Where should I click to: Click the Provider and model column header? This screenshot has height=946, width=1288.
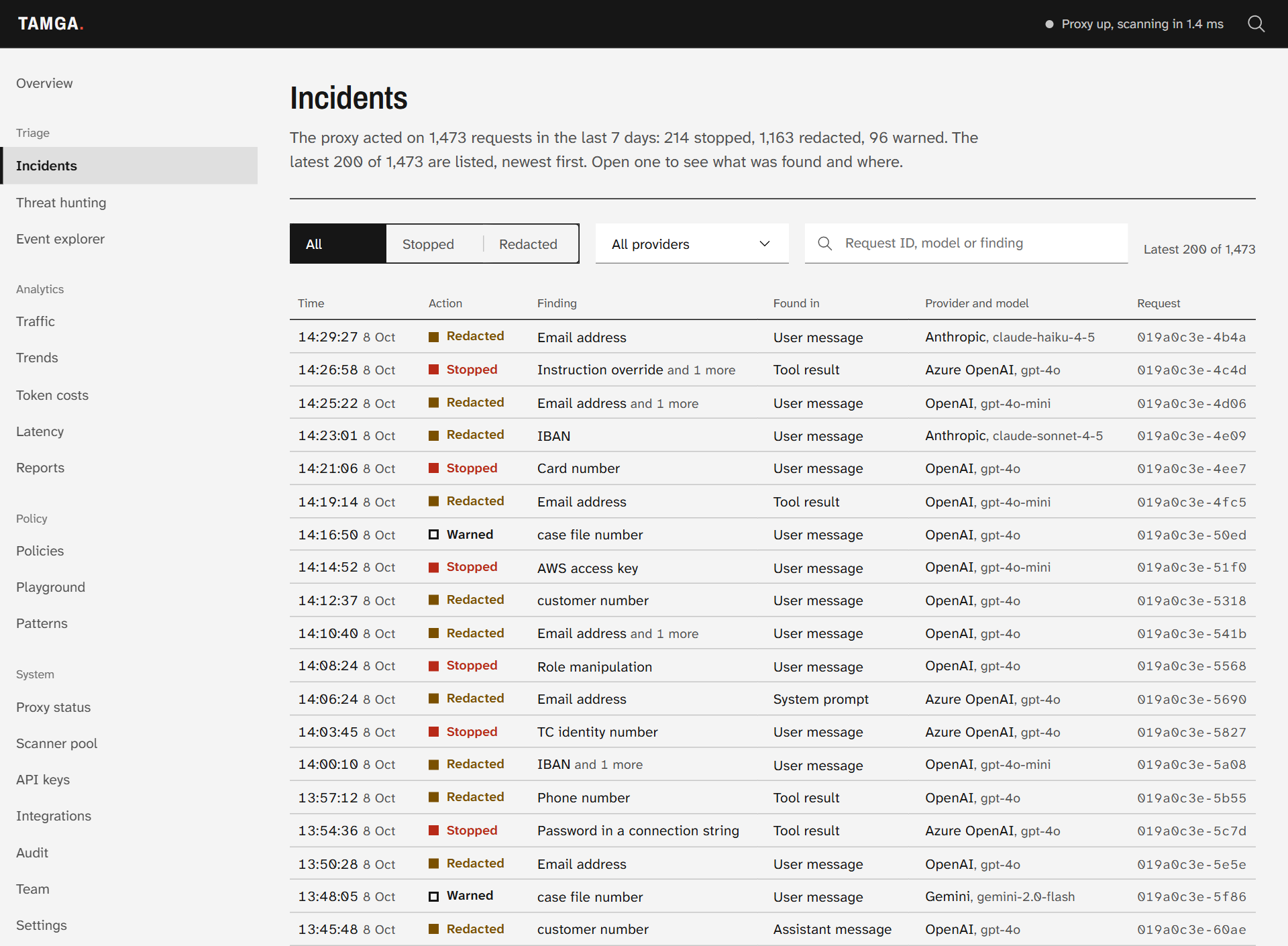pyautogui.click(x=977, y=303)
